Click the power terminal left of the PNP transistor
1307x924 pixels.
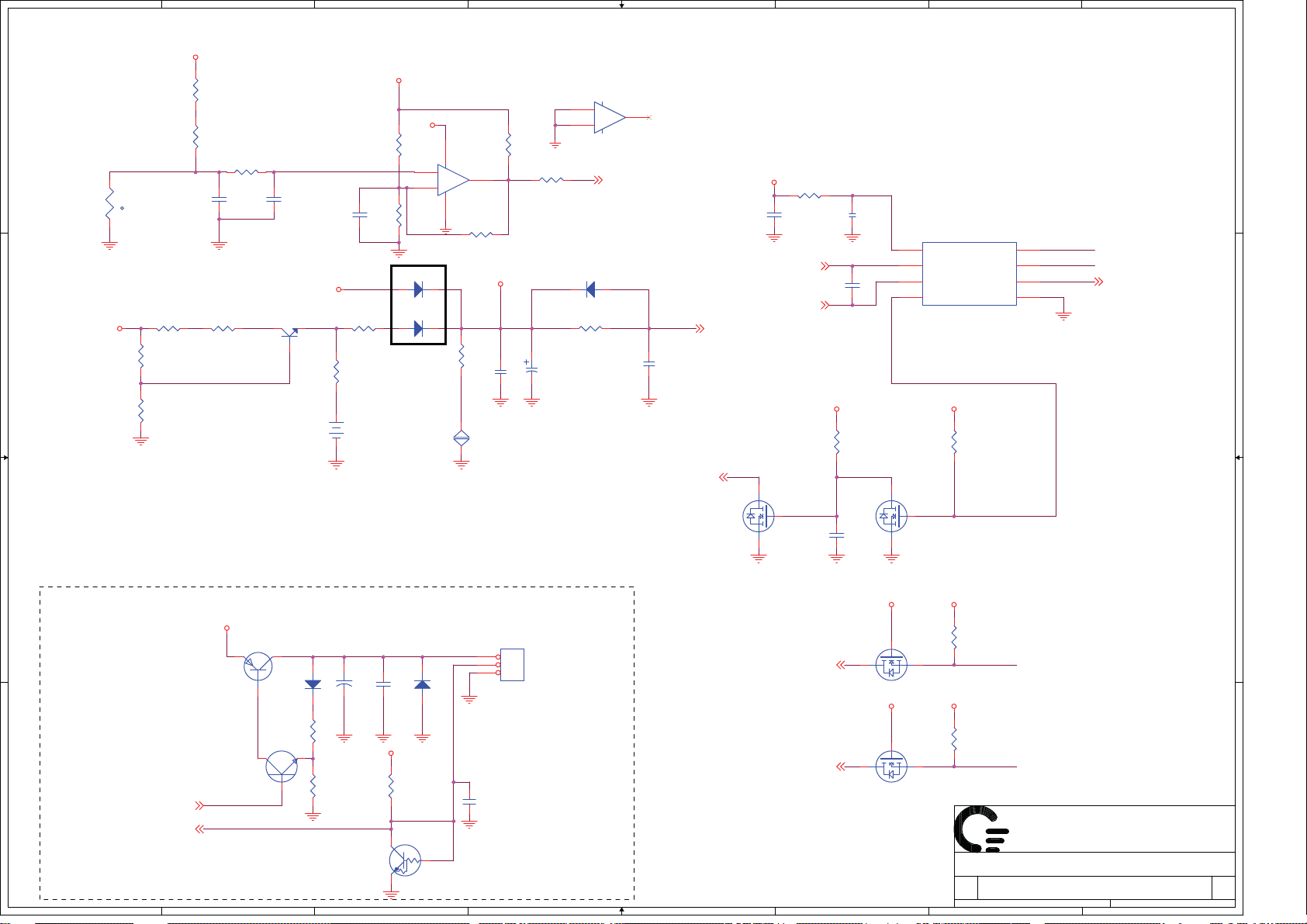click(x=226, y=628)
